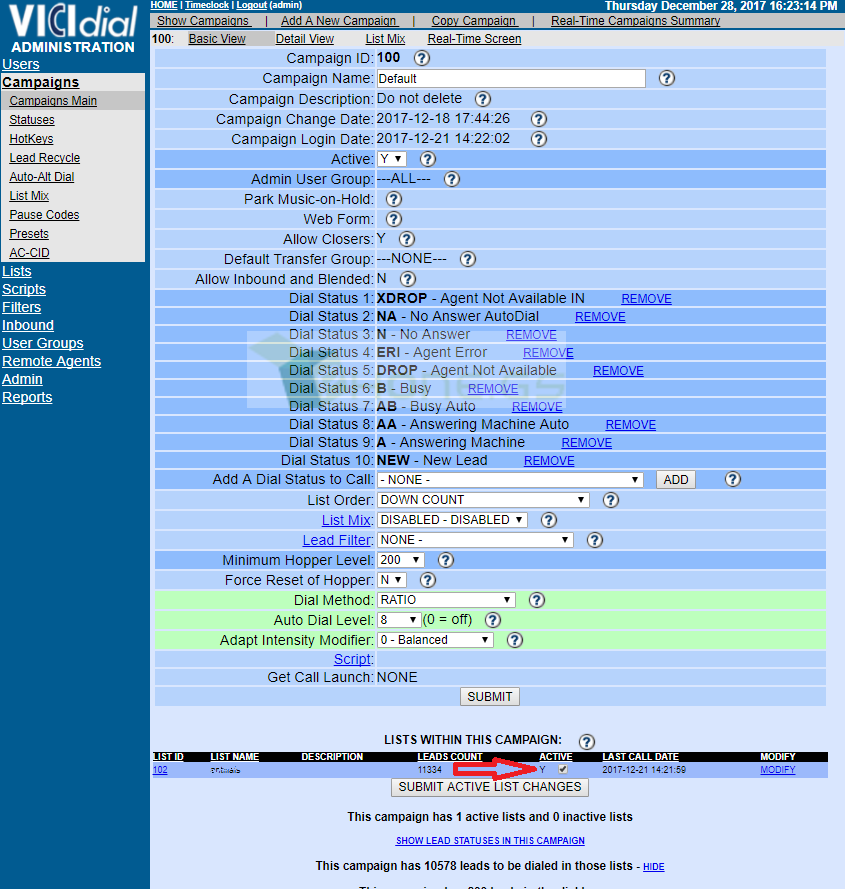Switch to Detail View tab
Image resolution: width=847 pixels, height=889 pixels.
pyautogui.click(x=304, y=39)
